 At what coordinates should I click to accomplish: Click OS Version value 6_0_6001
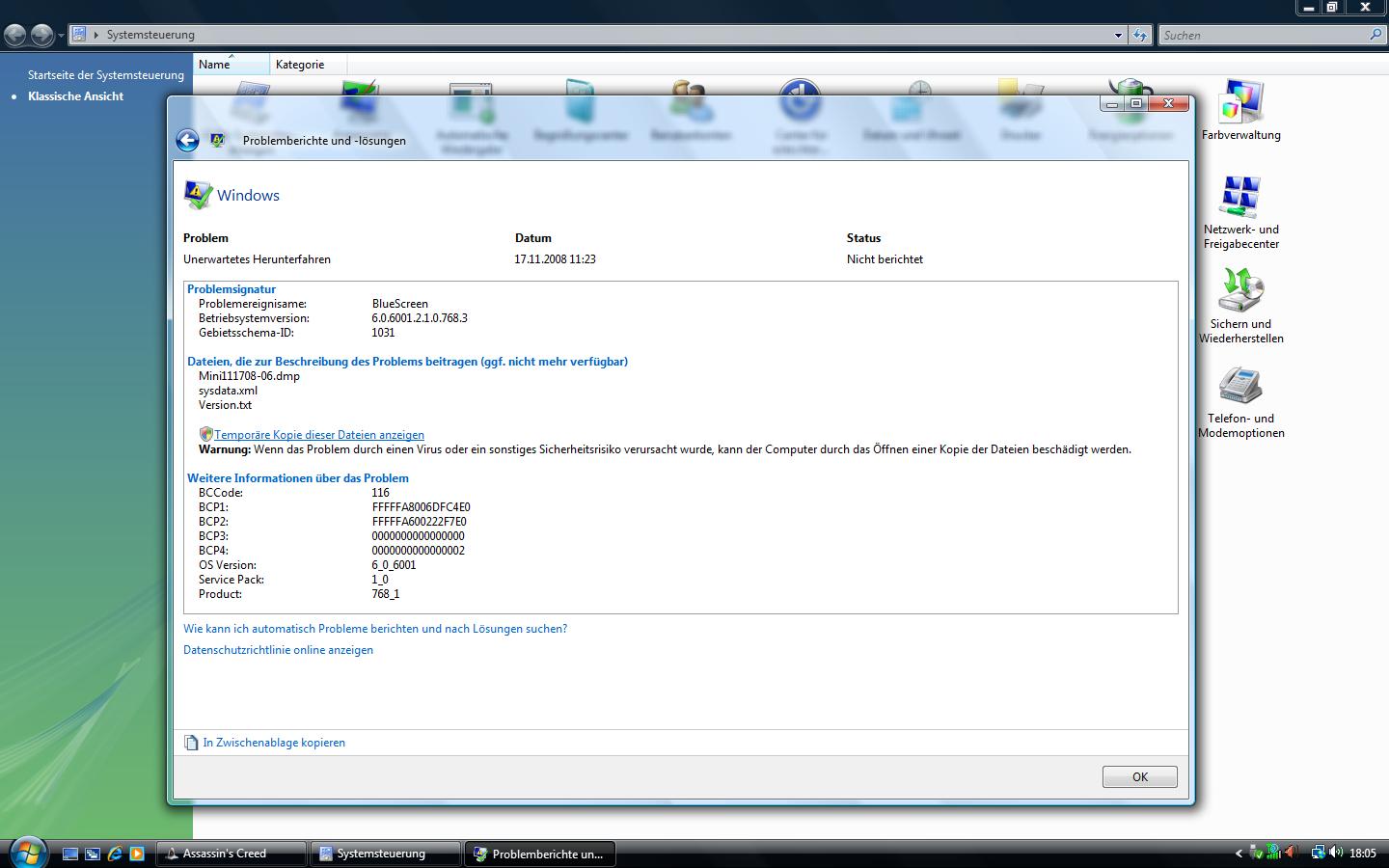(x=394, y=565)
